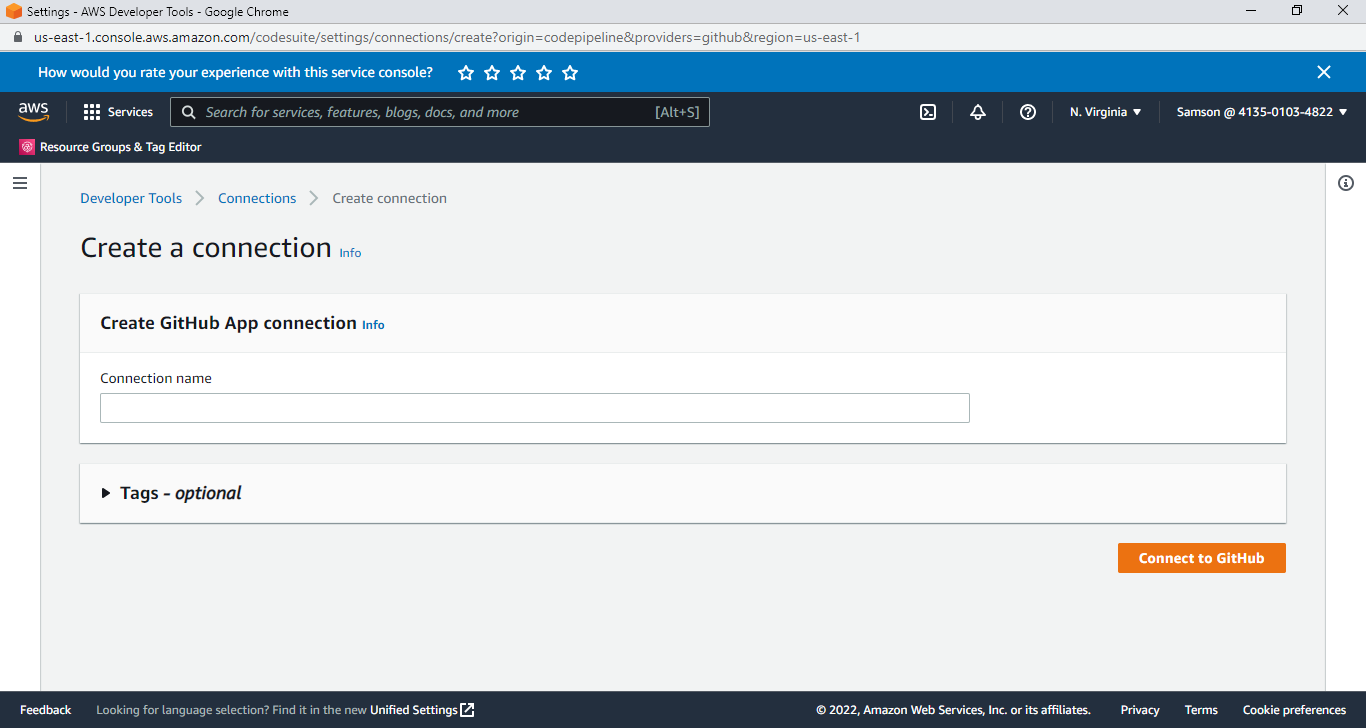Open Unified Settings link in footer
This screenshot has width=1366, height=728.
(421, 710)
